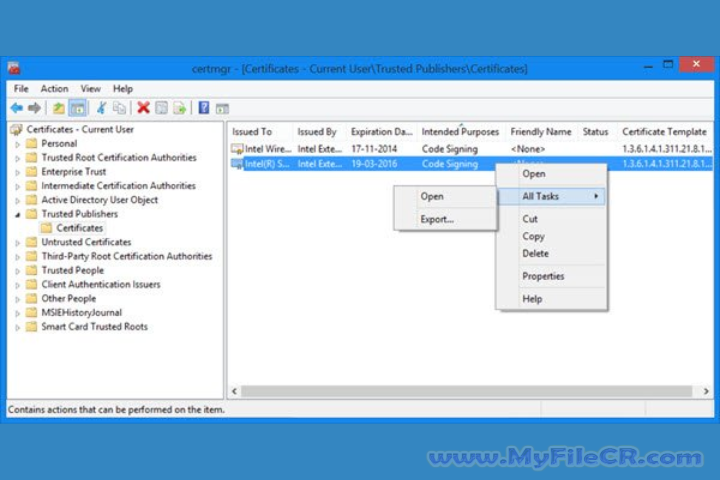Open the Help menu in menu bar
The height and width of the screenshot is (480, 720).
[123, 89]
